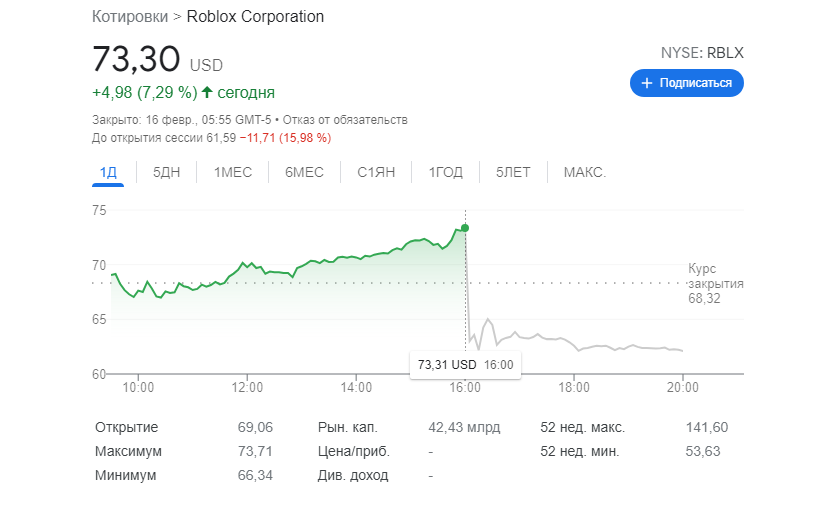Click the green dot marker on the chart
The image size is (824, 506).
click(465, 228)
